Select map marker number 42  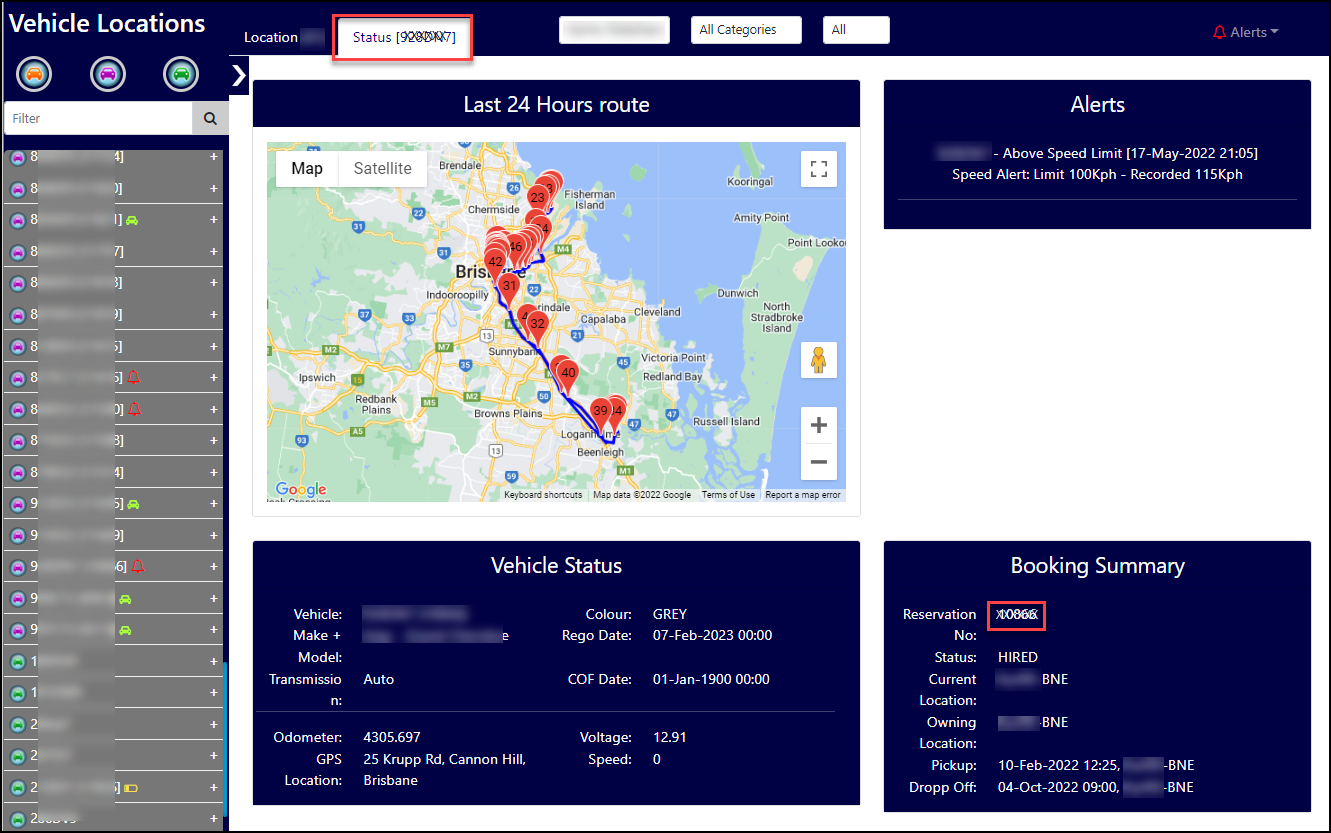click(494, 264)
